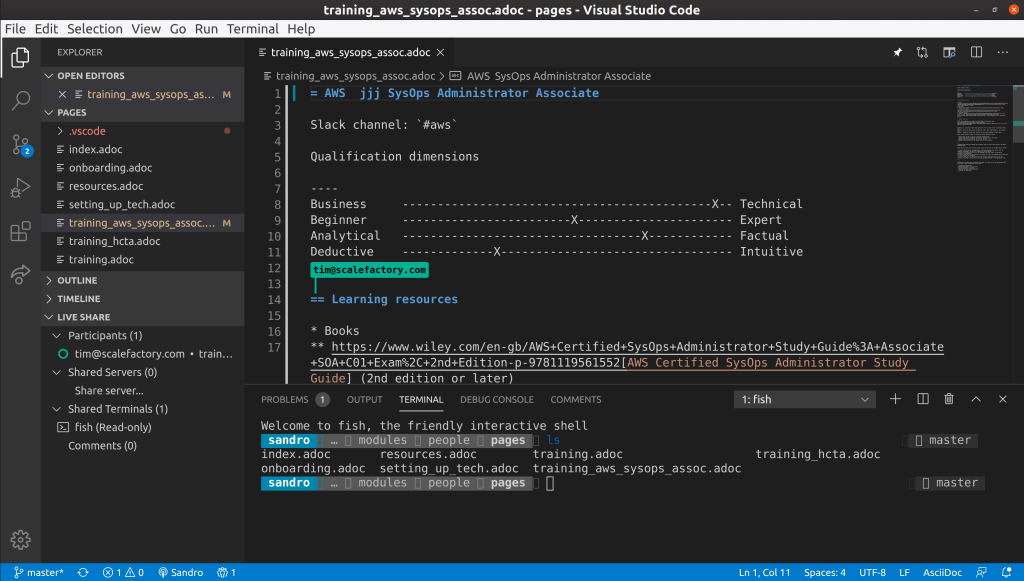The width and height of the screenshot is (1024, 581).
Task: Expand the OUTLINE section
Action: 143,280
